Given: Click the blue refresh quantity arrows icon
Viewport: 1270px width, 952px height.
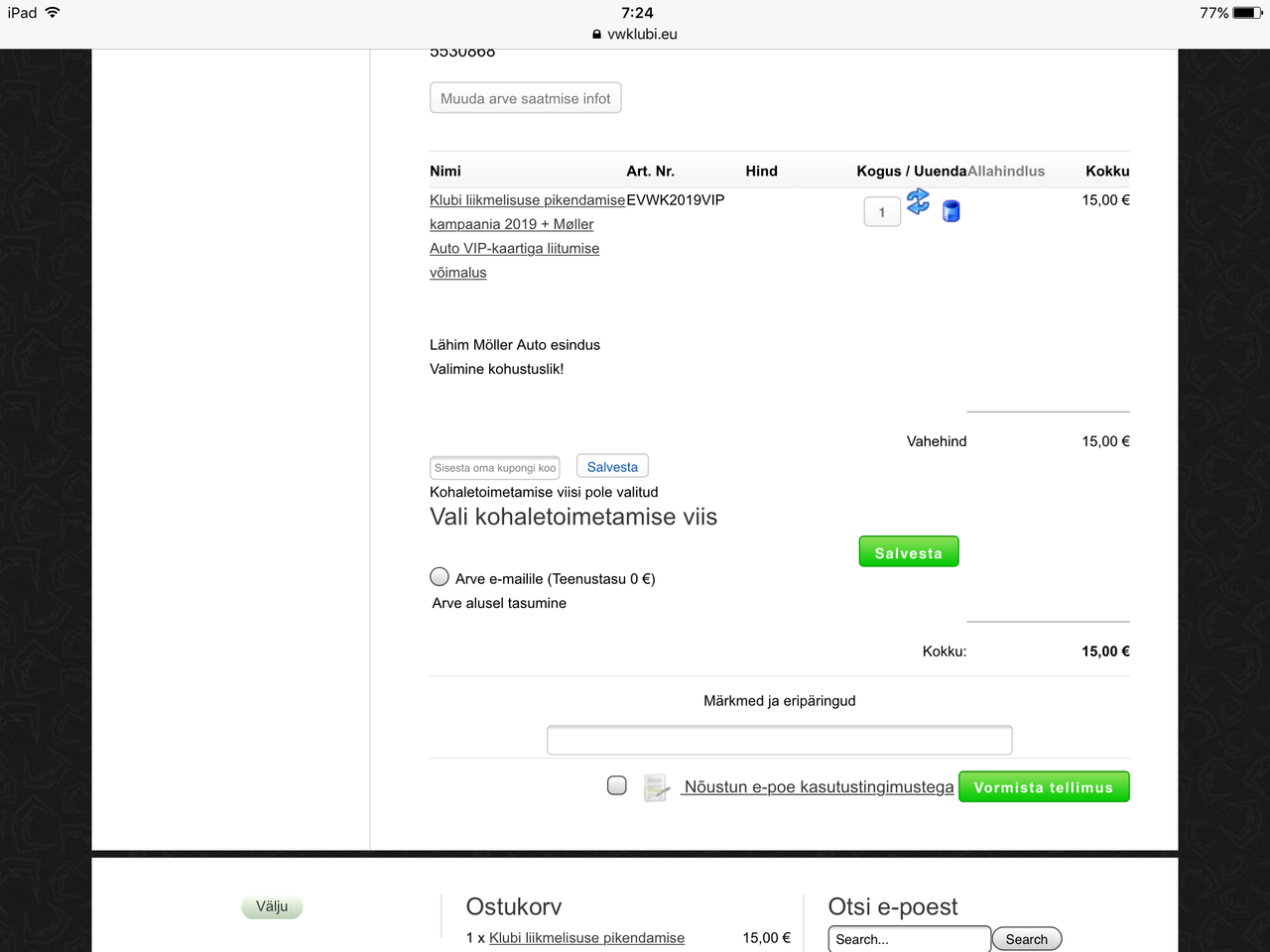Looking at the screenshot, I should 918,201.
